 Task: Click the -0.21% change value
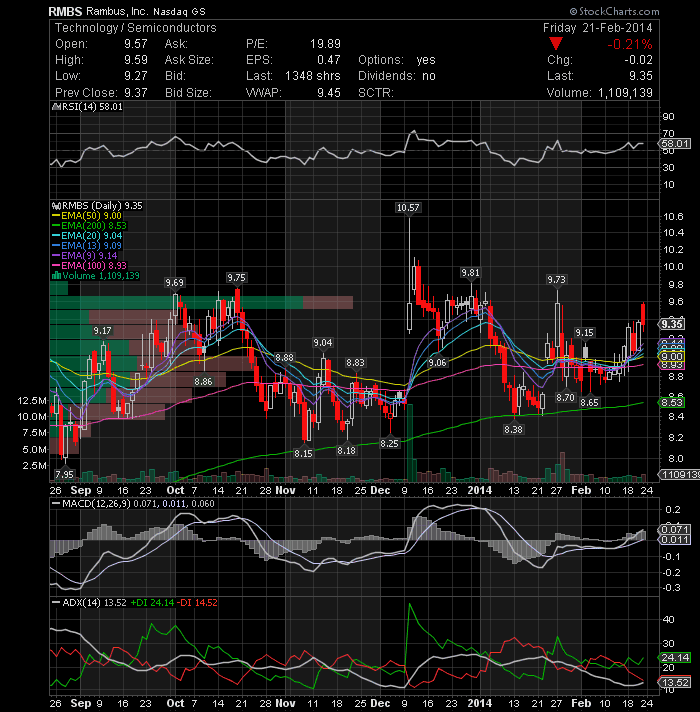pyautogui.click(x=630, y=44)
